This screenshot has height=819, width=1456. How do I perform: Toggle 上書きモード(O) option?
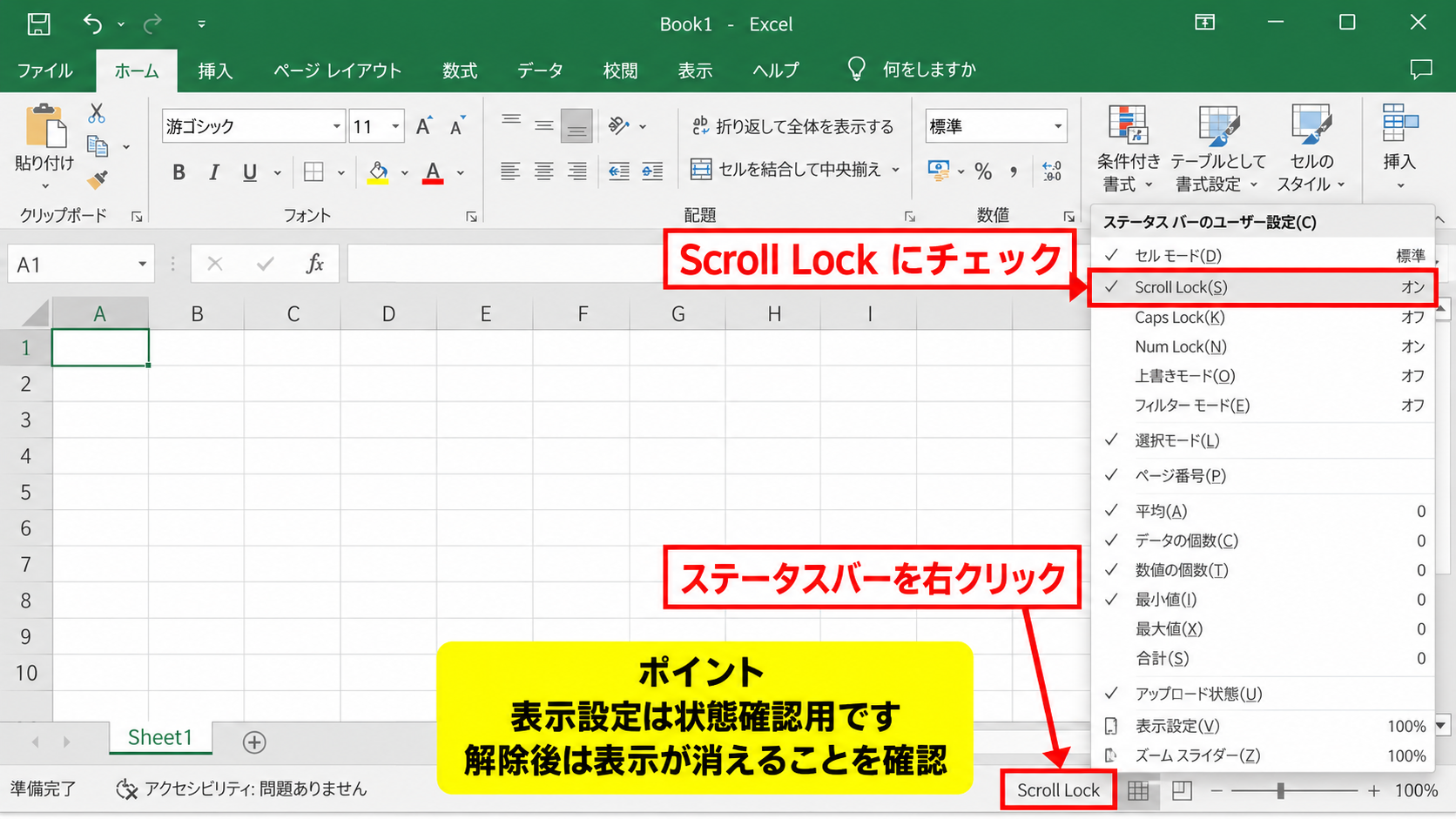coord(1262,376)
